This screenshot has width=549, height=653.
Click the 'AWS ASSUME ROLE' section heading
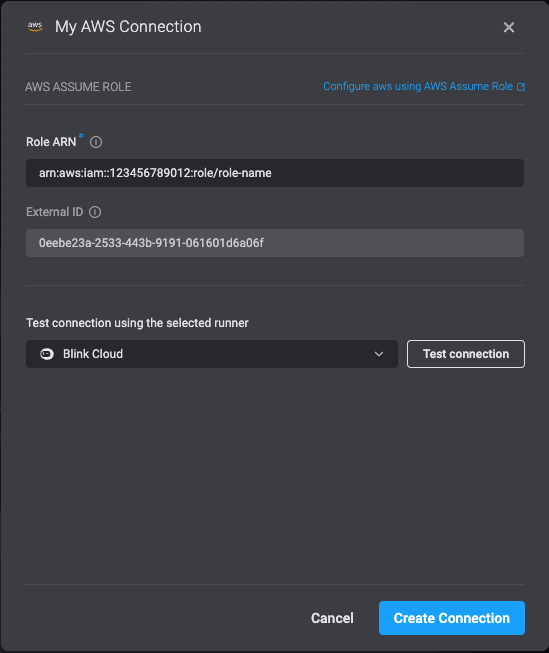pos(78,87)
